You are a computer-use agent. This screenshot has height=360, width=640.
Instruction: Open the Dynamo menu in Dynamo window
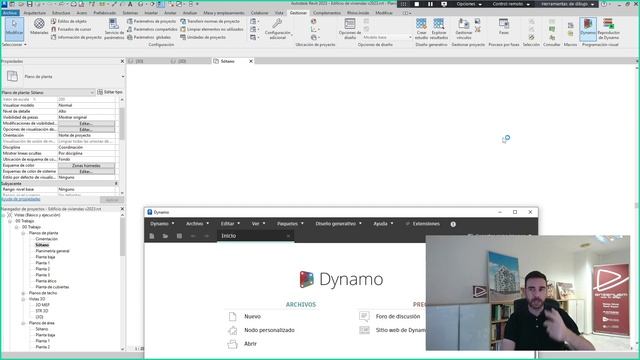coord(162,224)
